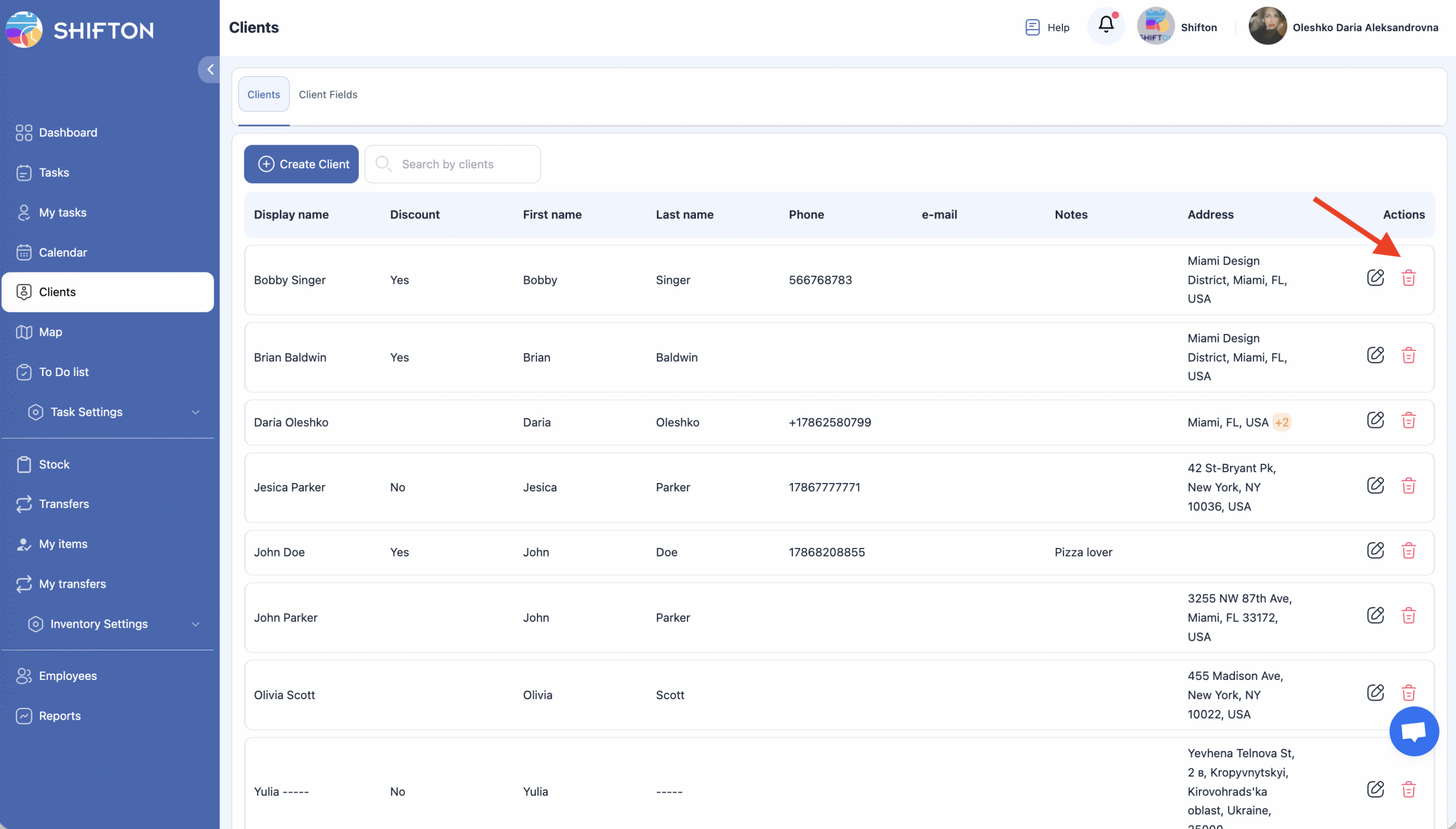The image size is (1456, 829).
Task: Switch to the Client Fields tab
Action: point(328,94)
